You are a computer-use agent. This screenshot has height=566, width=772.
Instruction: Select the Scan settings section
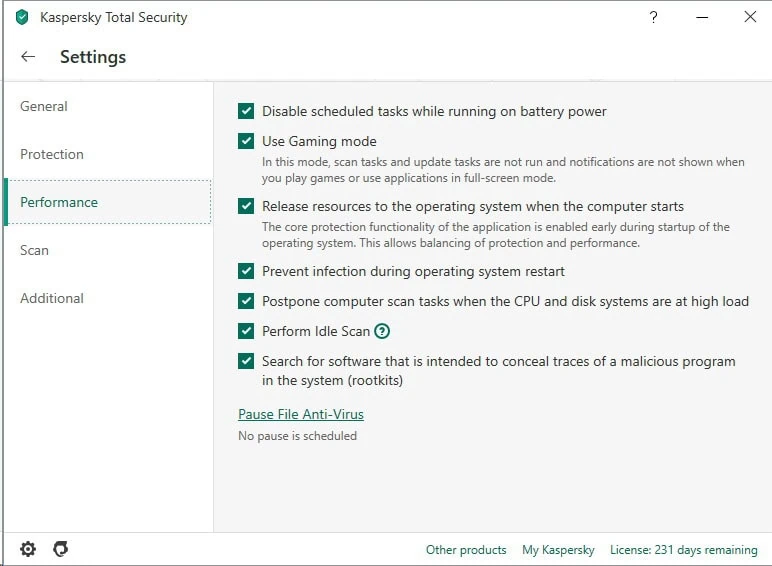[34, 250]
